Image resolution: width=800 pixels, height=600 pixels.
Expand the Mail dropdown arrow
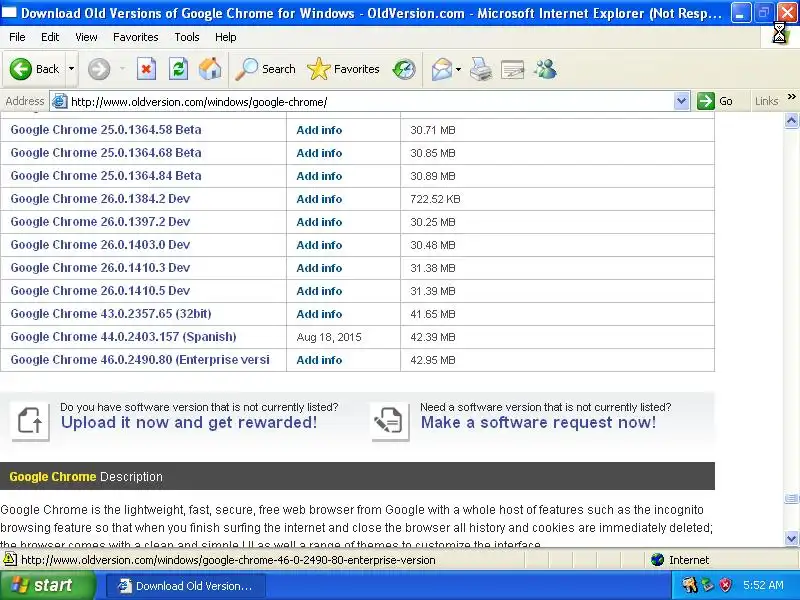coord(458,69)
